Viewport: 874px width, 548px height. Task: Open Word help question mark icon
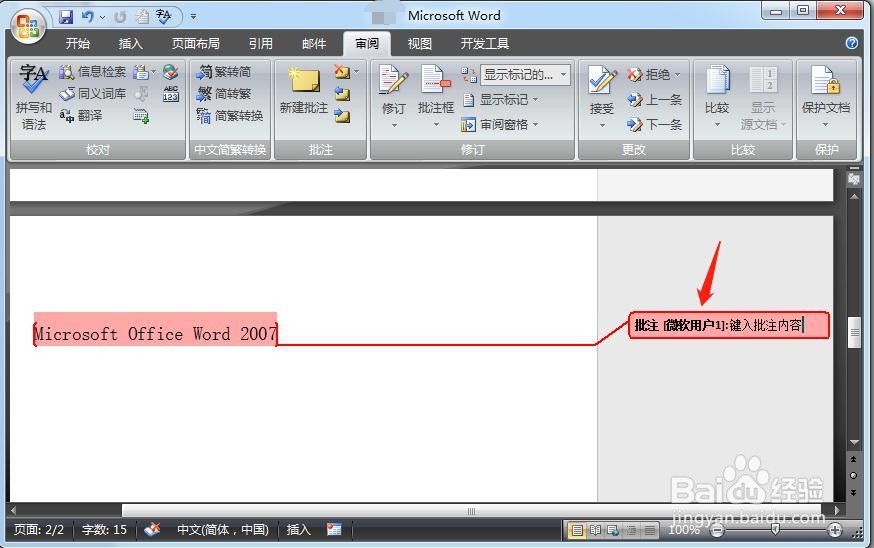coord(852,43)
